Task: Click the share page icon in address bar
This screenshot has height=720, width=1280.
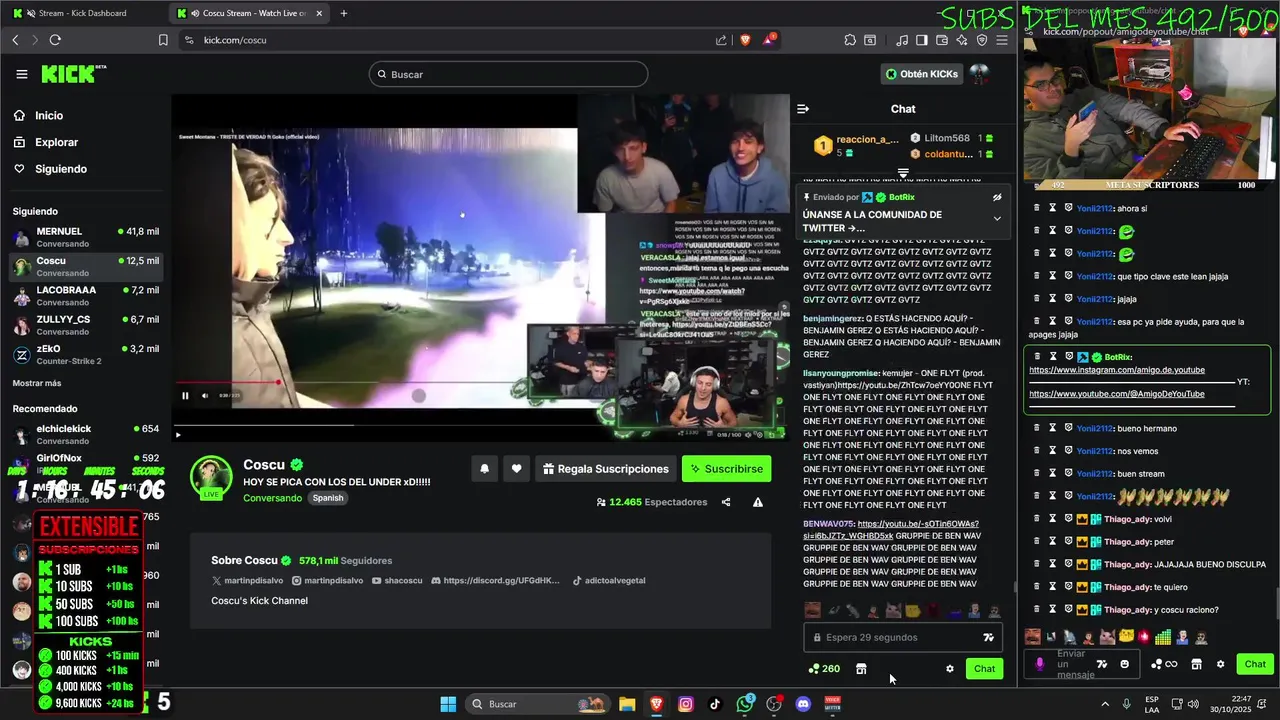Action: tap(721, 40)
